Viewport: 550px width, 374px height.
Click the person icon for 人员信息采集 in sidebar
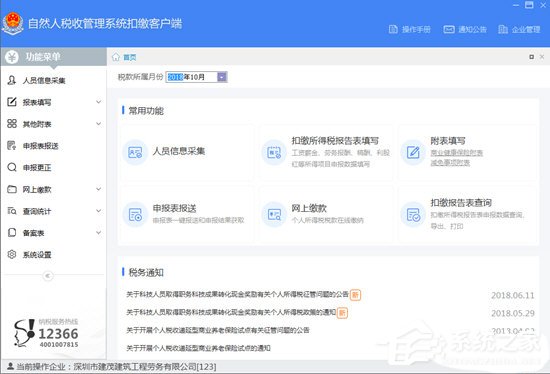12,80
